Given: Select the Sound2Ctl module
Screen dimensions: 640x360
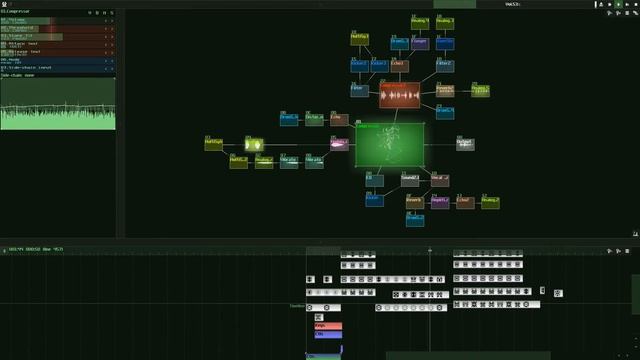Looking at the screenshot, I should point(410,180).
